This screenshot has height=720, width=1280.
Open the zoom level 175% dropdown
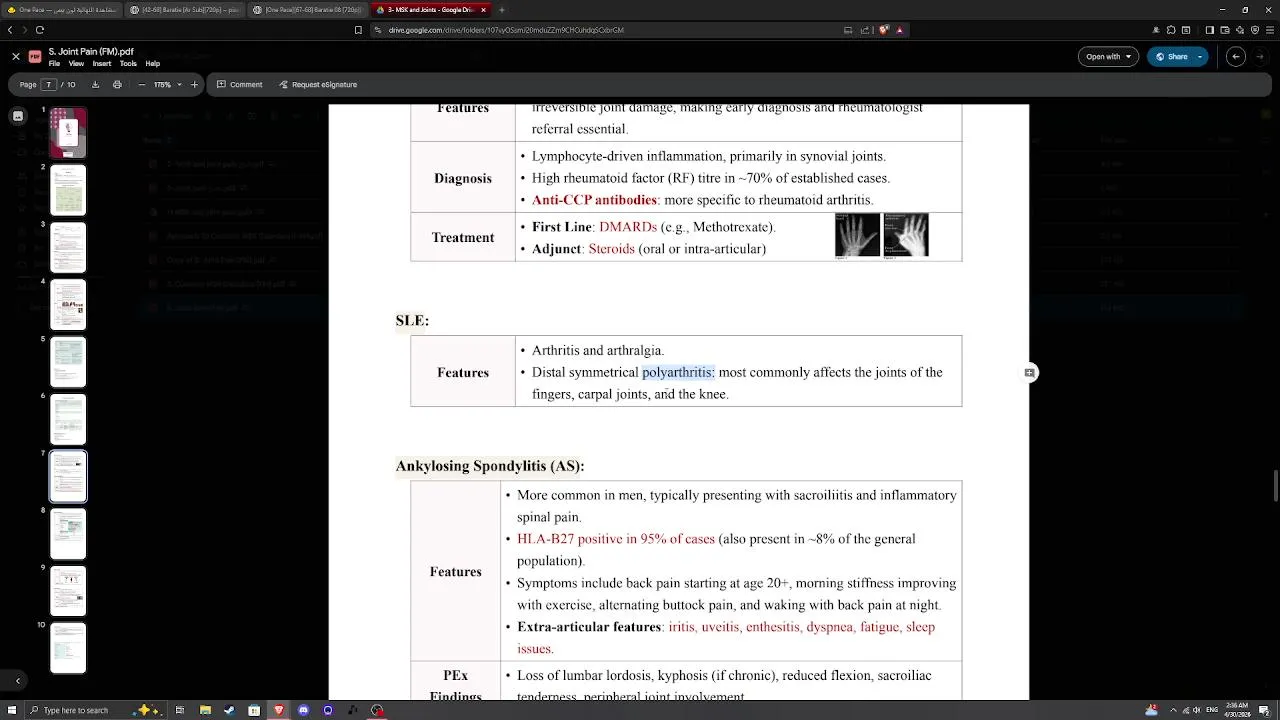tap(167, 84)
